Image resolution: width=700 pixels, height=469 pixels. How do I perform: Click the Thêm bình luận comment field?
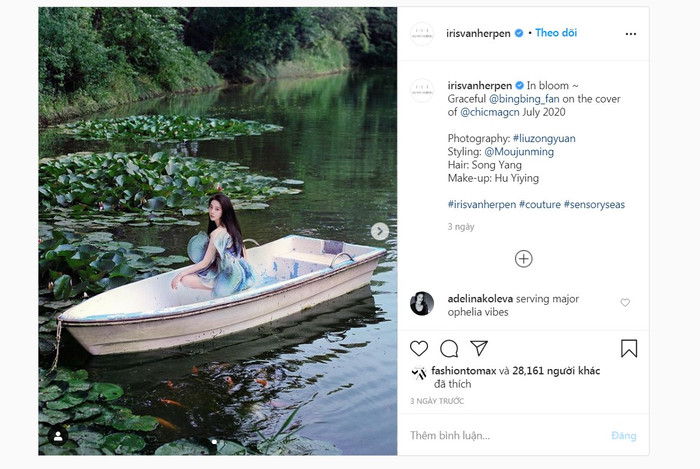point(500,436)
